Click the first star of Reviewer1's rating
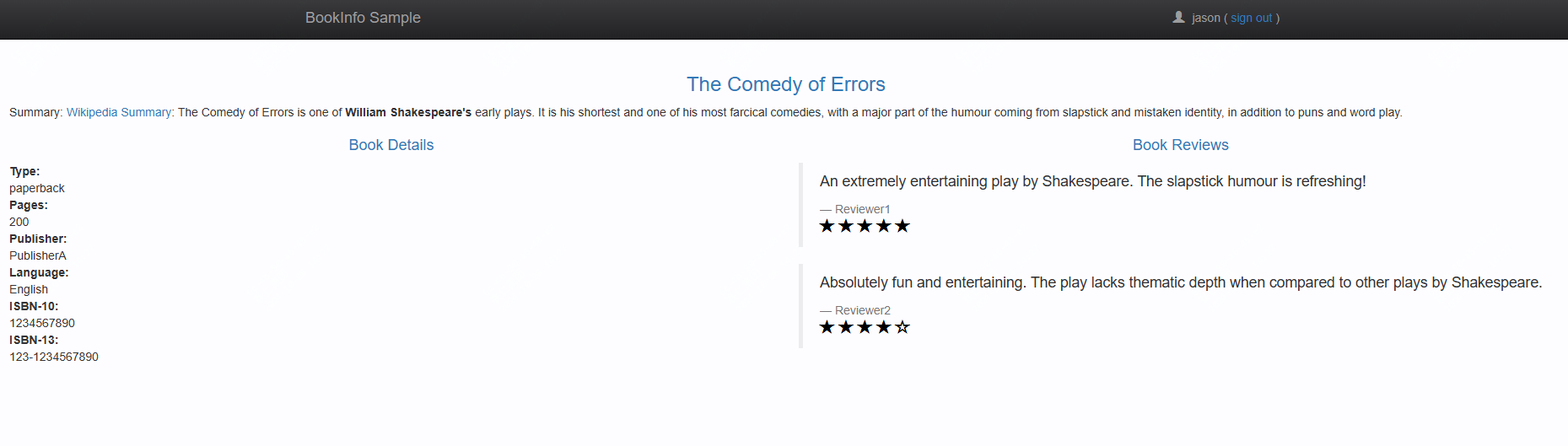1568x446 pixels. pyautogui.click(x=827, y=226)
